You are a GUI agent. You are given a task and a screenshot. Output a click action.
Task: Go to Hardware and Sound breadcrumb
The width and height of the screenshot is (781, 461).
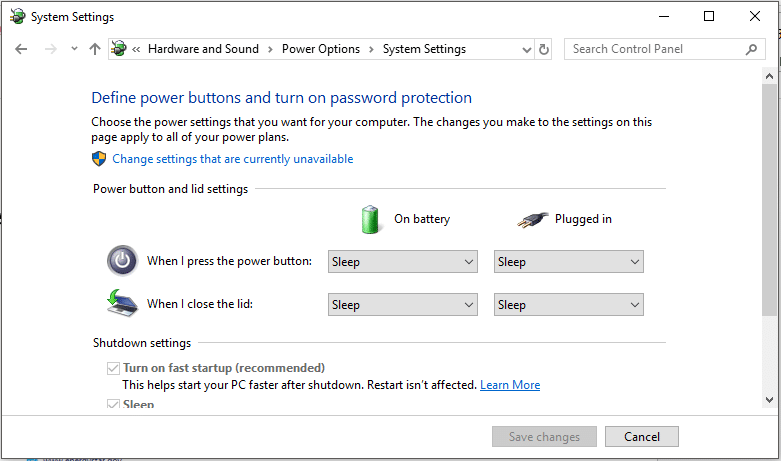203,49
